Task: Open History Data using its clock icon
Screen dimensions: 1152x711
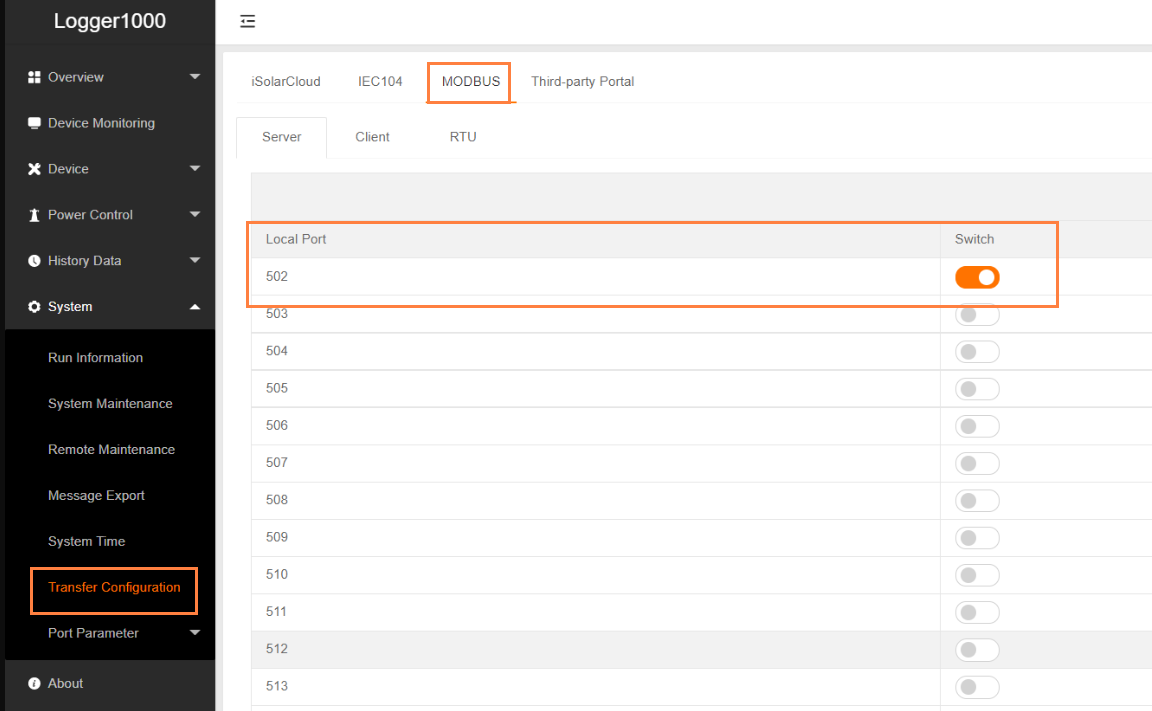Action: tap(35, 260)
